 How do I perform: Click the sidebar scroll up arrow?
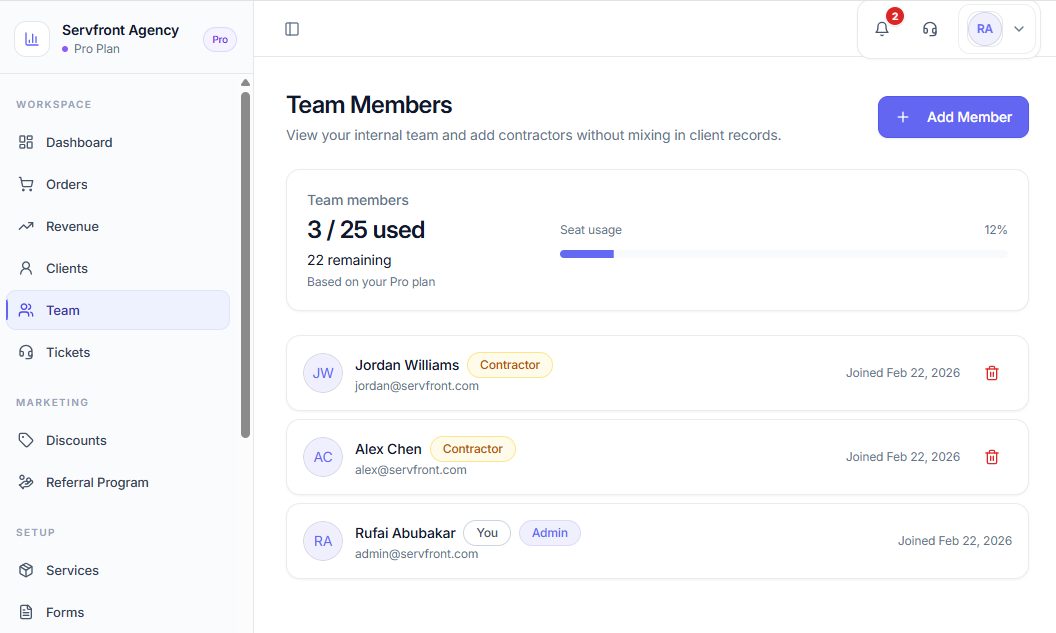pos(245,83)
